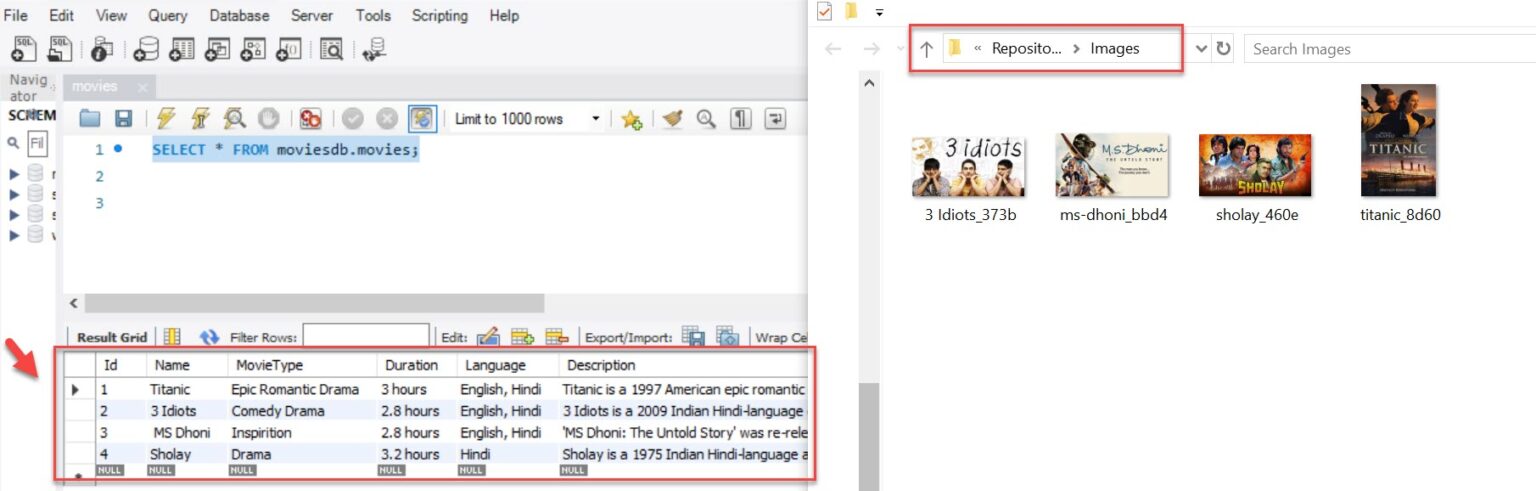Execute the SQL query with lightning bolt
The width and height of the screenshot is (1536, 491).
tap(166, 119)
